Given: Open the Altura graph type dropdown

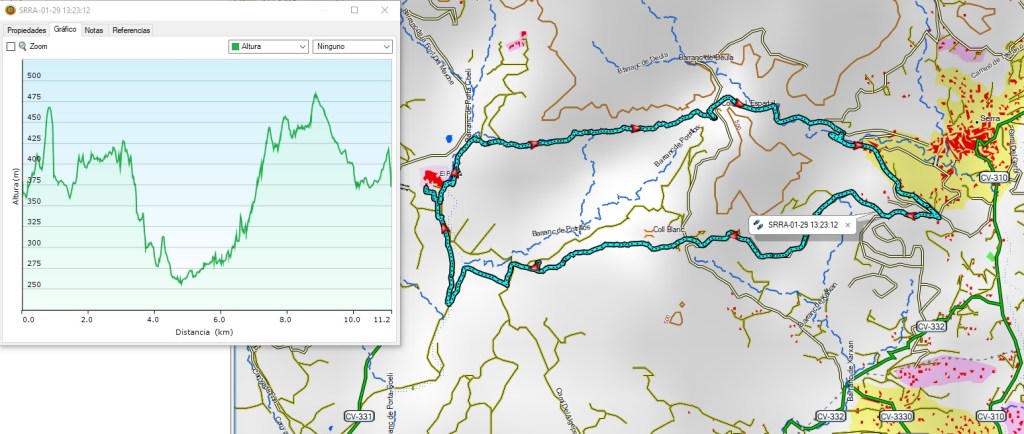Looking at the screenshot, I should point(268,46).
